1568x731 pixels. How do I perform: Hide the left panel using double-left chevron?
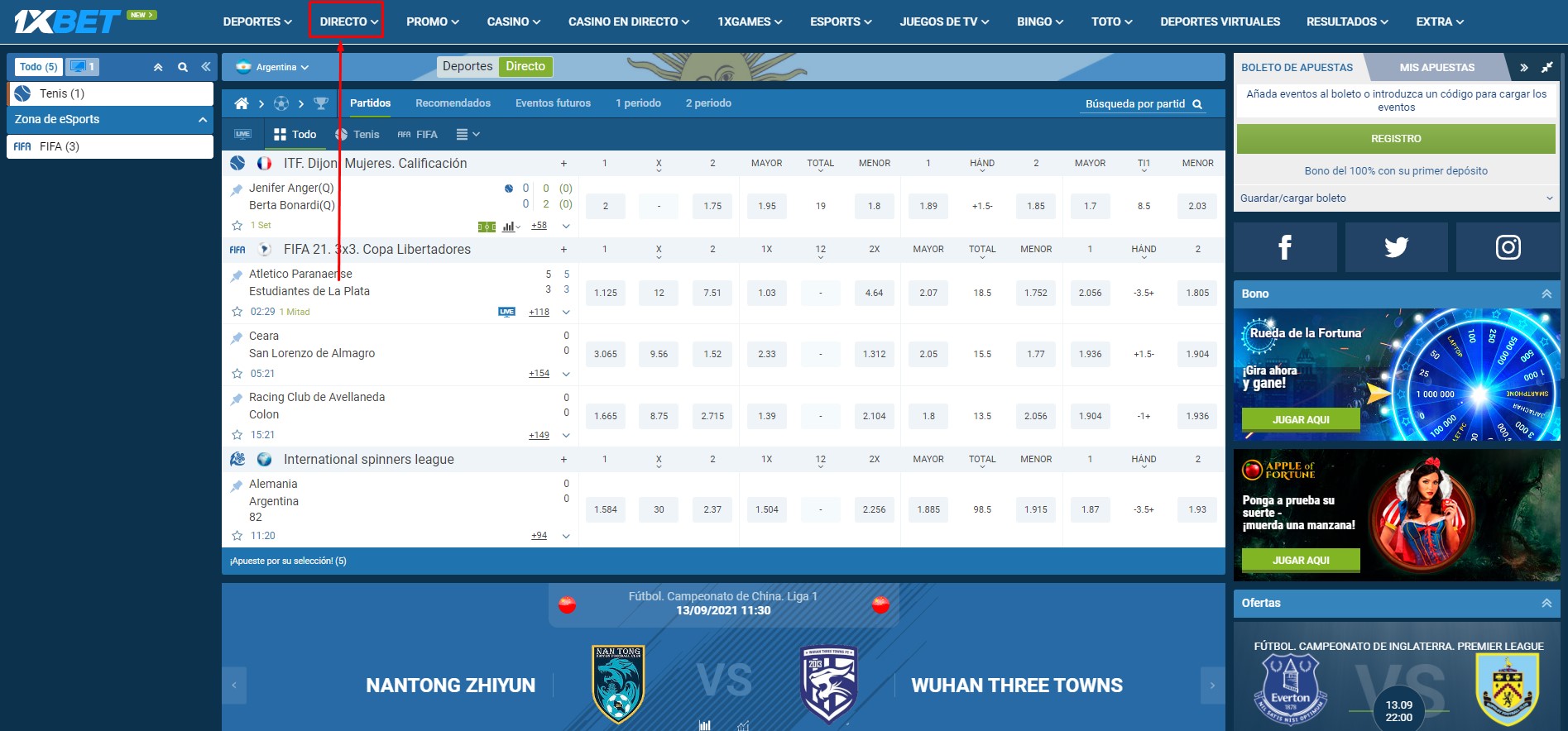pos(206,67)
